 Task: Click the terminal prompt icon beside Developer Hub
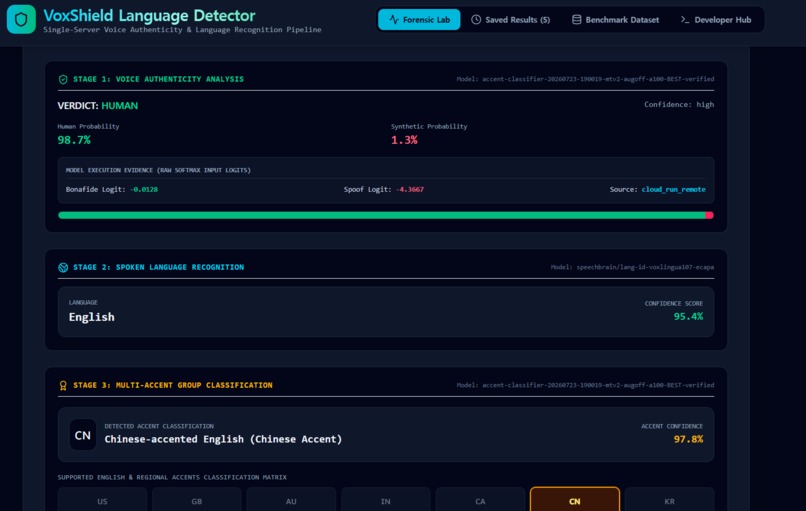point(685,20)
